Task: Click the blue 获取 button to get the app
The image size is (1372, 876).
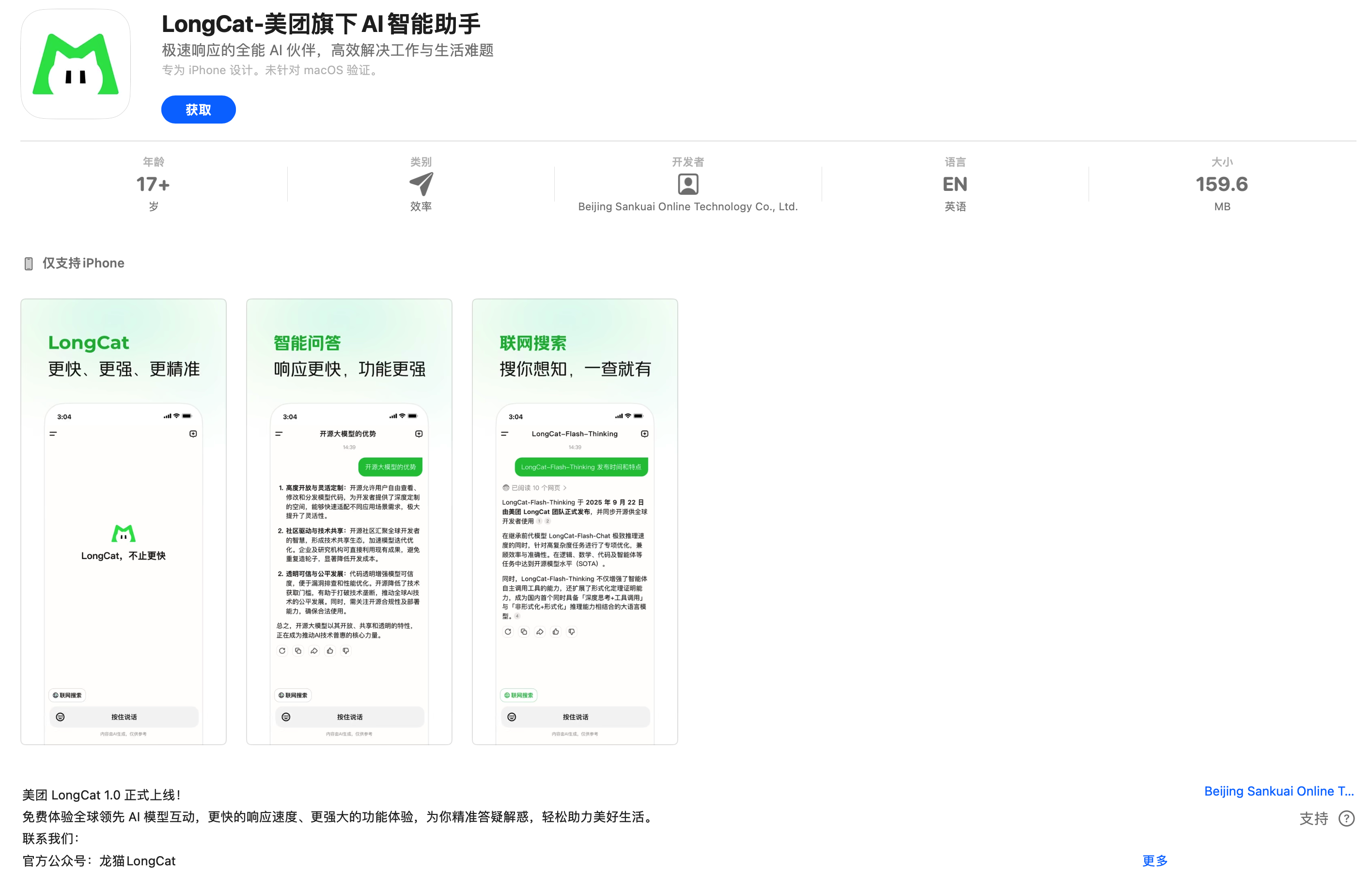Action: click(x=198, y=109)
